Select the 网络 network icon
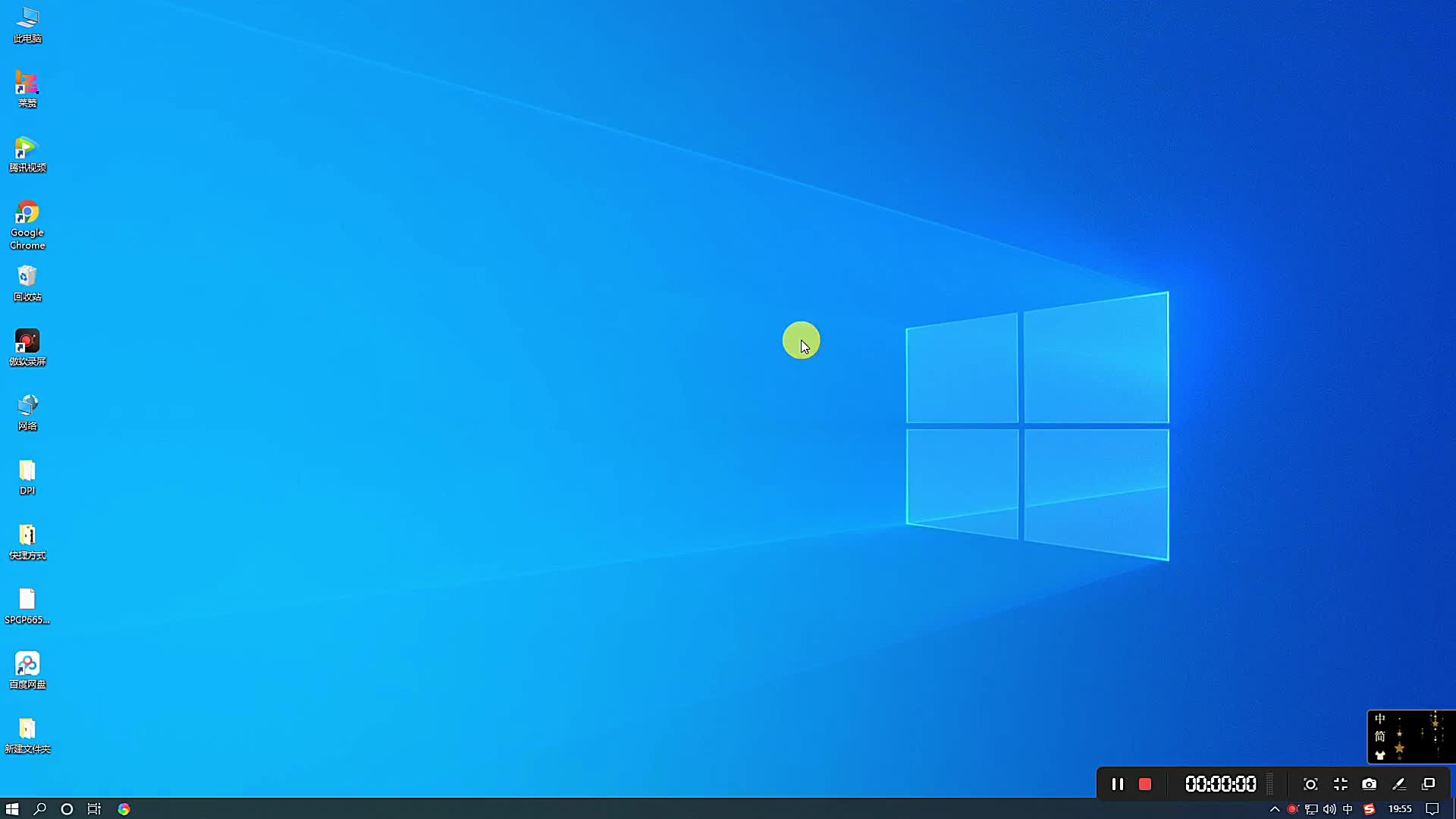The width and height of the screenshot is (1456, 819). [x=27, y=413]
